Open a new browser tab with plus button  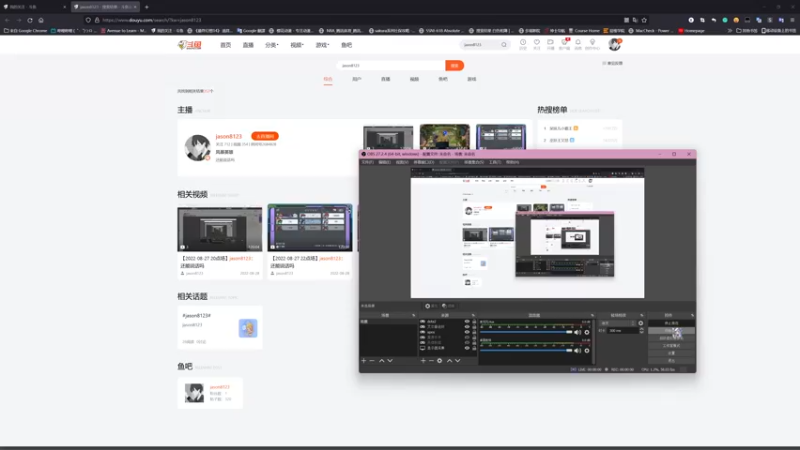(146, 7)
